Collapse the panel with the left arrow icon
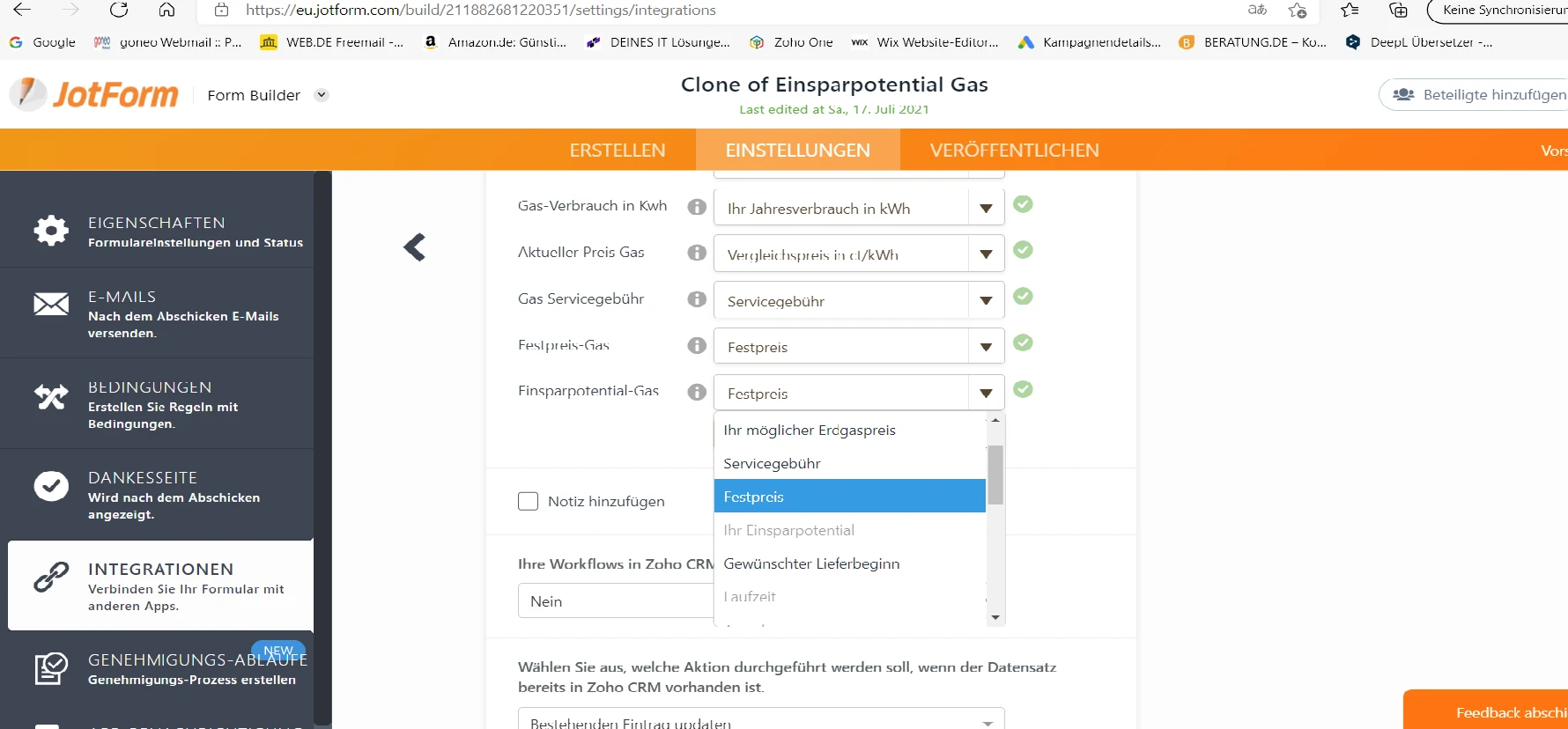This screenshot has width=1568, height=729. click(414, 247)
